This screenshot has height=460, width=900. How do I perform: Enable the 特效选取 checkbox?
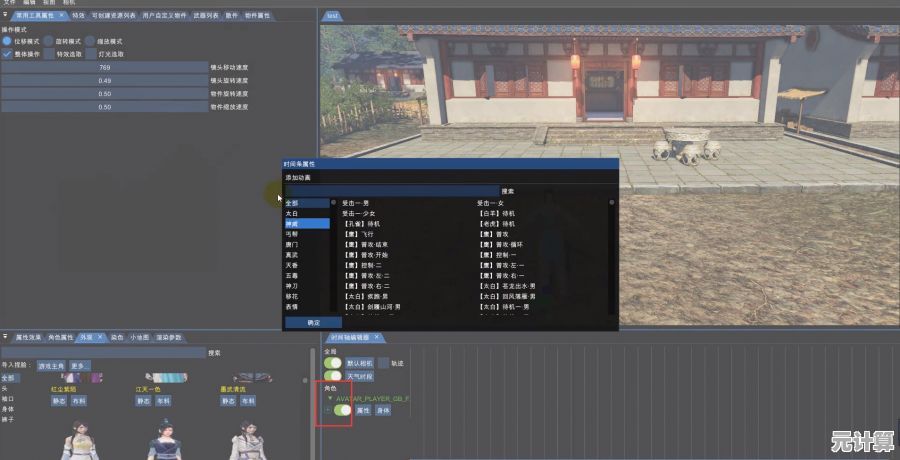coord(48,53)
